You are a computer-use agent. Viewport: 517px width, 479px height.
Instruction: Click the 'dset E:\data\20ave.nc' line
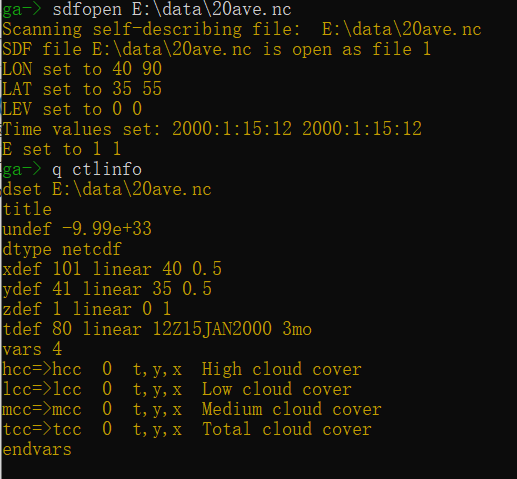107,189
